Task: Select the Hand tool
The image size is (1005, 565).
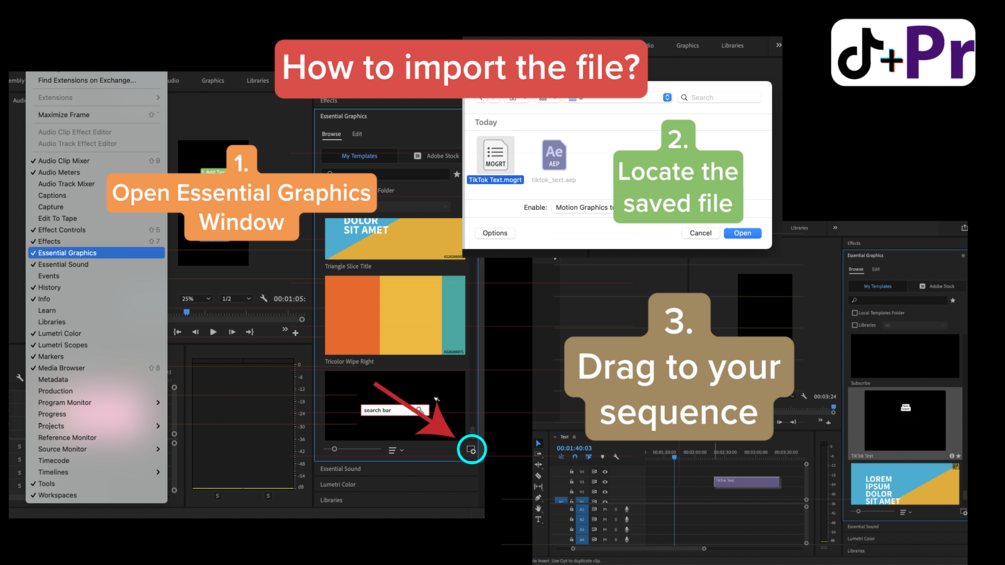Action: tap(538, 509)
